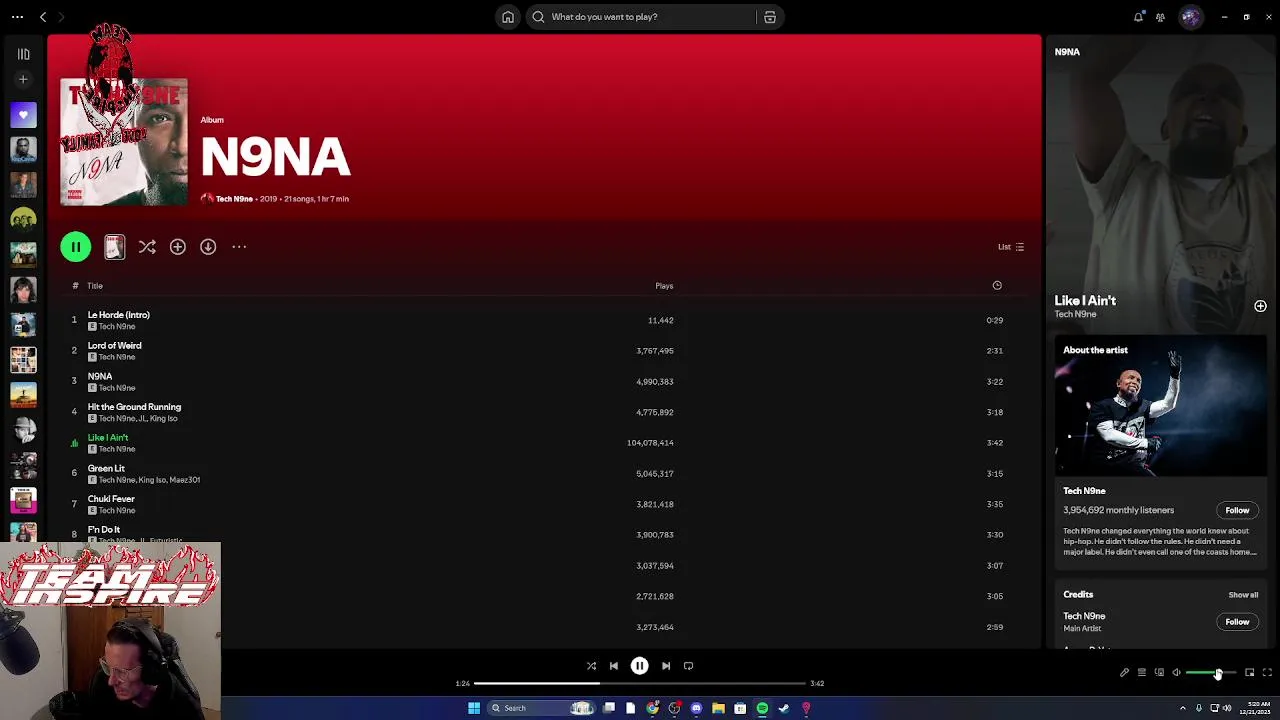
Task: Open the user profile avatar
Action: (x=1190, y=17)
